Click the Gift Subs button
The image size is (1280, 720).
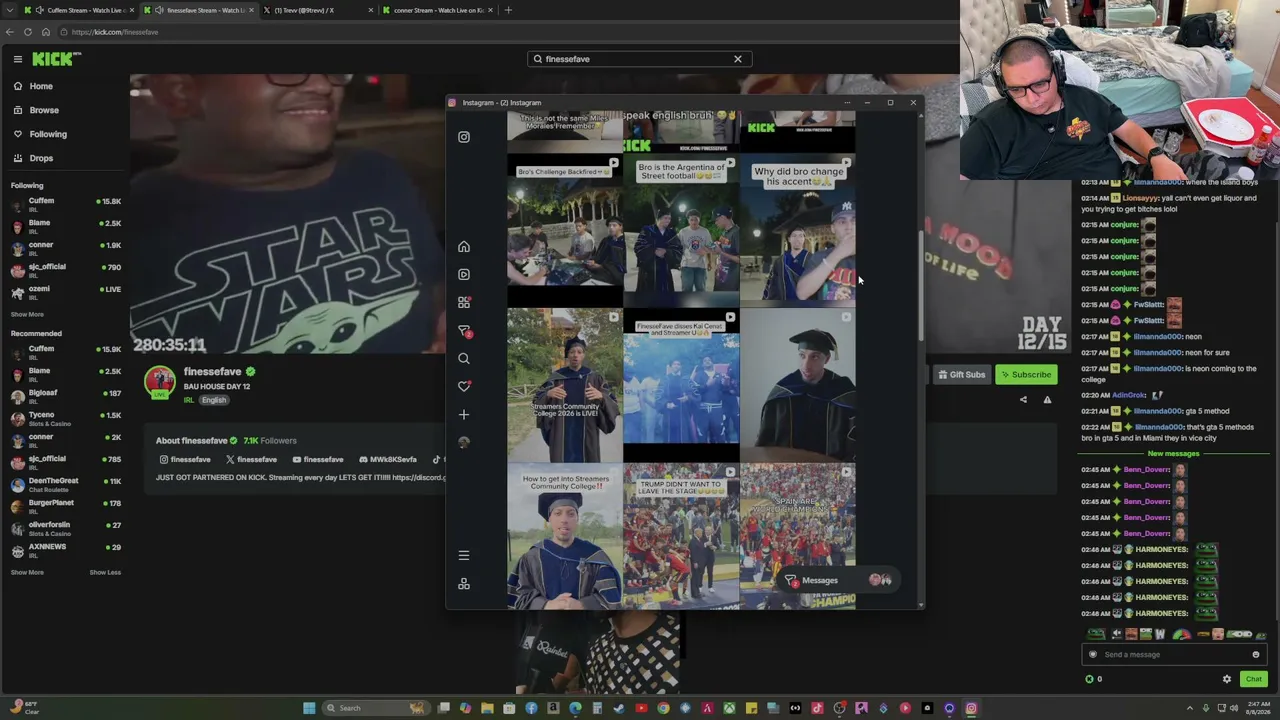(x=961, y=375)
